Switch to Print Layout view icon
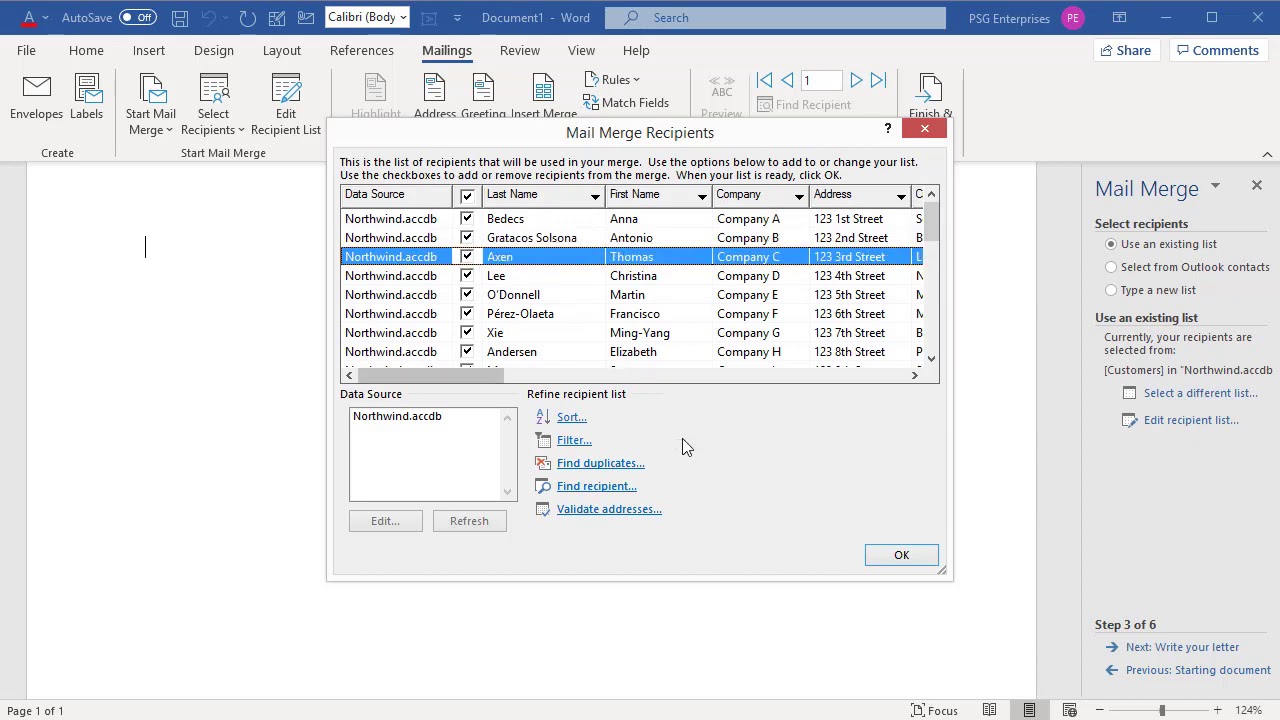Screen dimensions: 1280x720 1029,710
